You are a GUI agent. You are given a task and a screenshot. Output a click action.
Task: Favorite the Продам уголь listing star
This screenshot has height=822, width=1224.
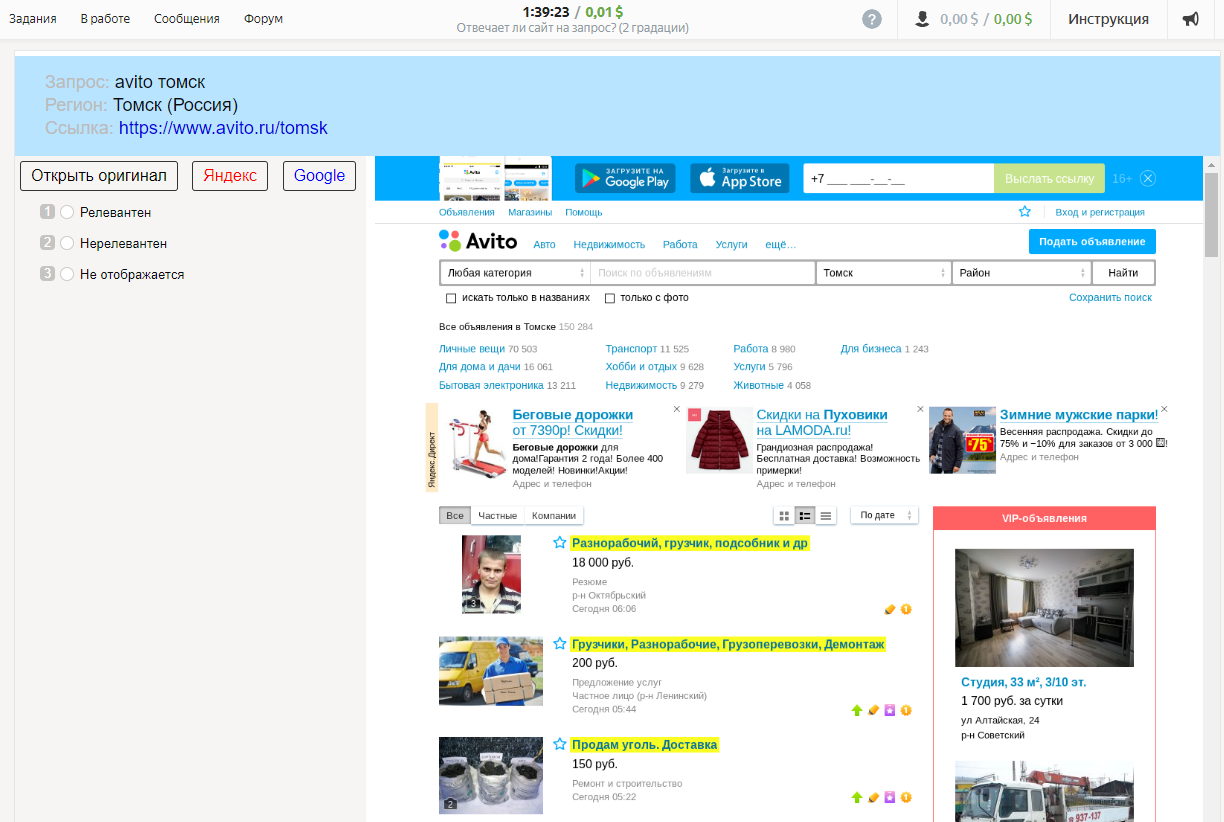pos(560,745)
